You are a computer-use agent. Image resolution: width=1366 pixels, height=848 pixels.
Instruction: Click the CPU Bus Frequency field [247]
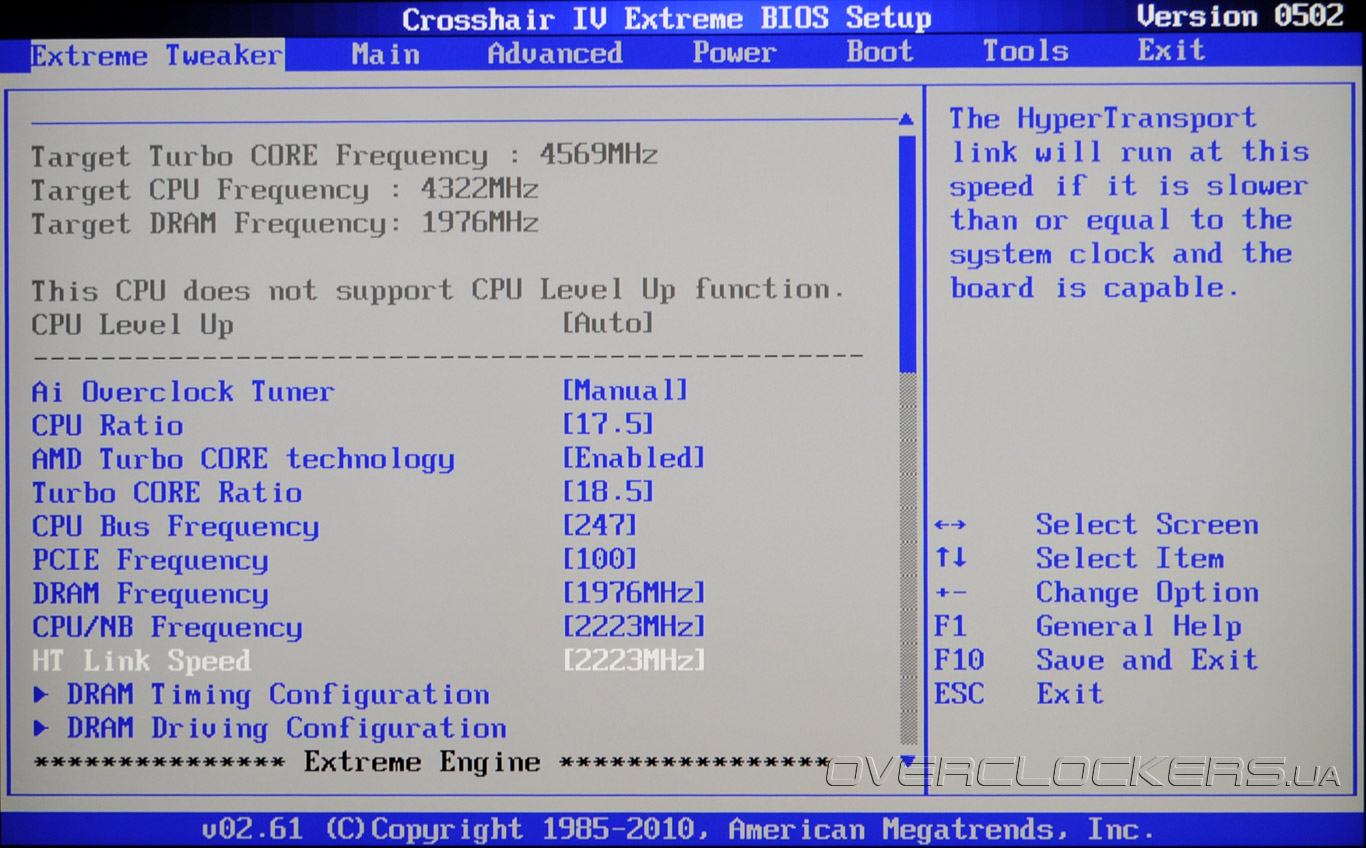click(599, 525)
